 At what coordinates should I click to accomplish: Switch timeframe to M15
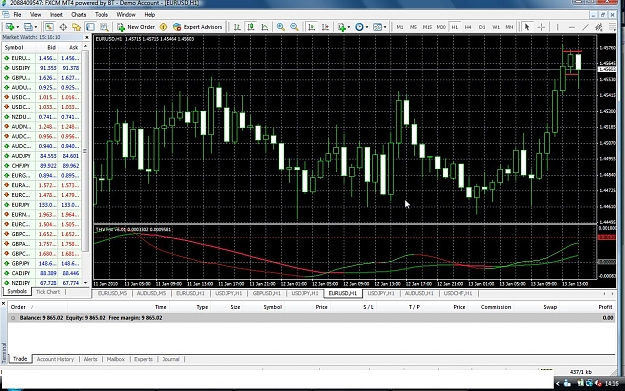click(x=427, y=27)
